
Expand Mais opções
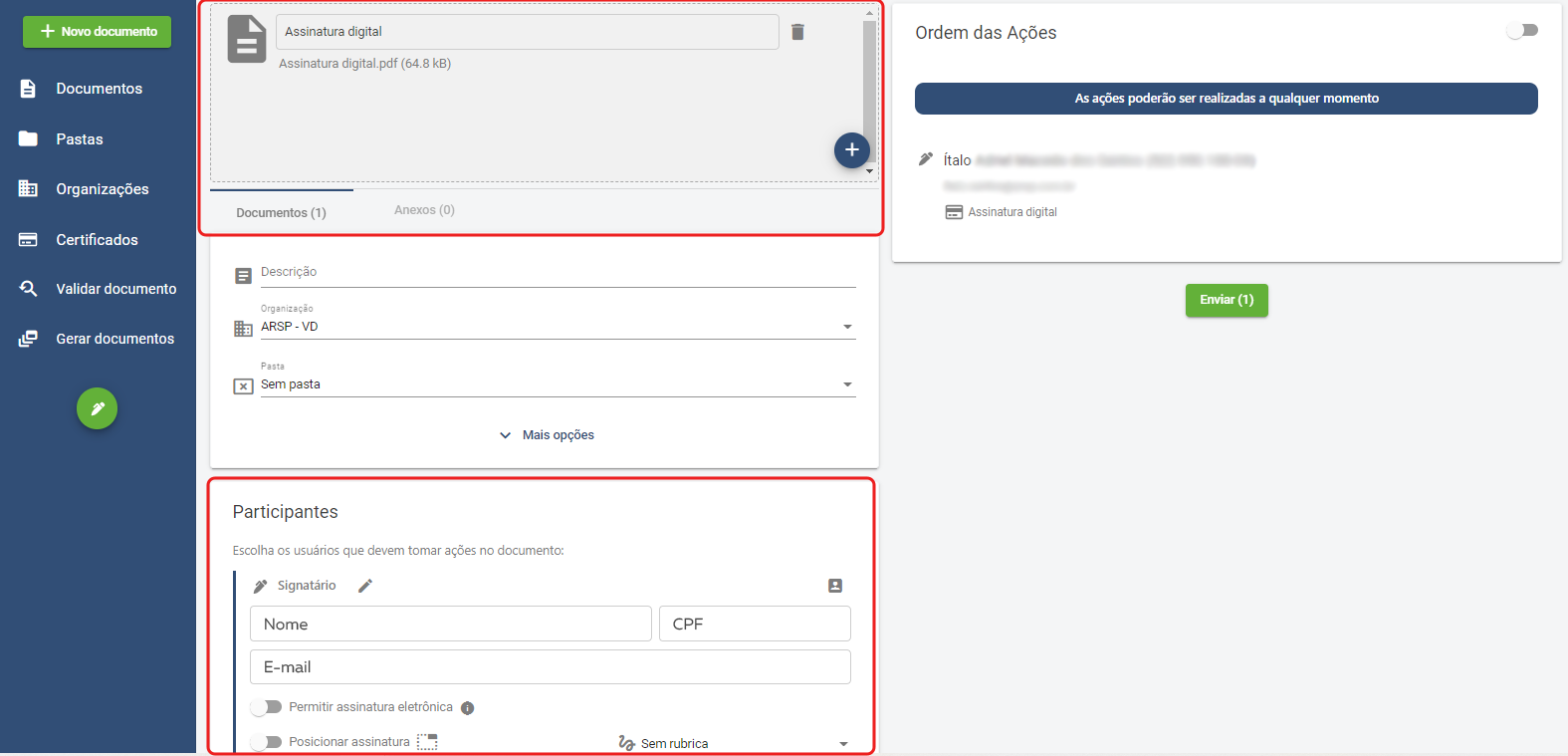pos(547,435)
